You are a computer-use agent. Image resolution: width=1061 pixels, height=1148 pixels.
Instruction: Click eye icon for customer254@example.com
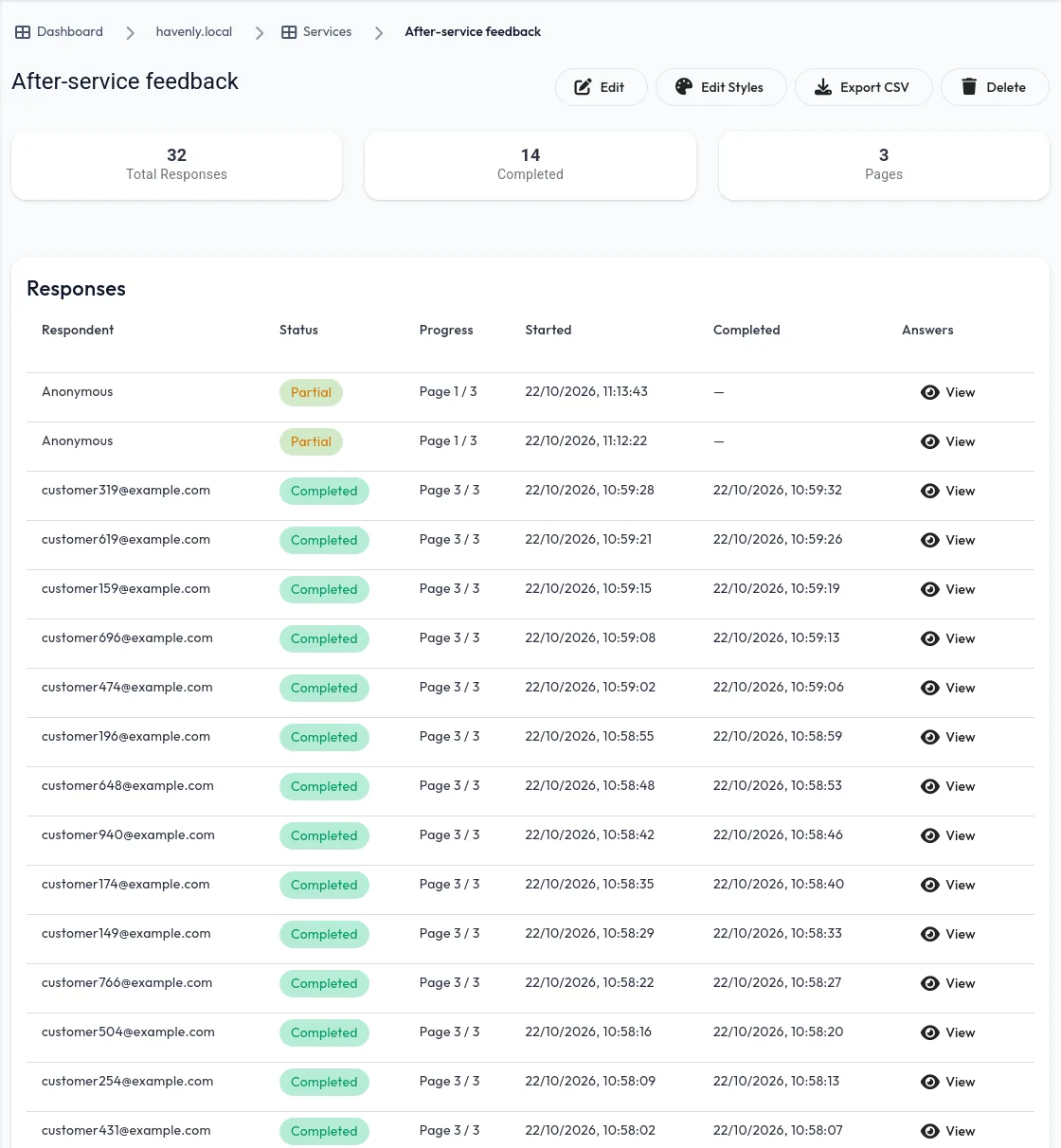click(x=930, y=1082)
